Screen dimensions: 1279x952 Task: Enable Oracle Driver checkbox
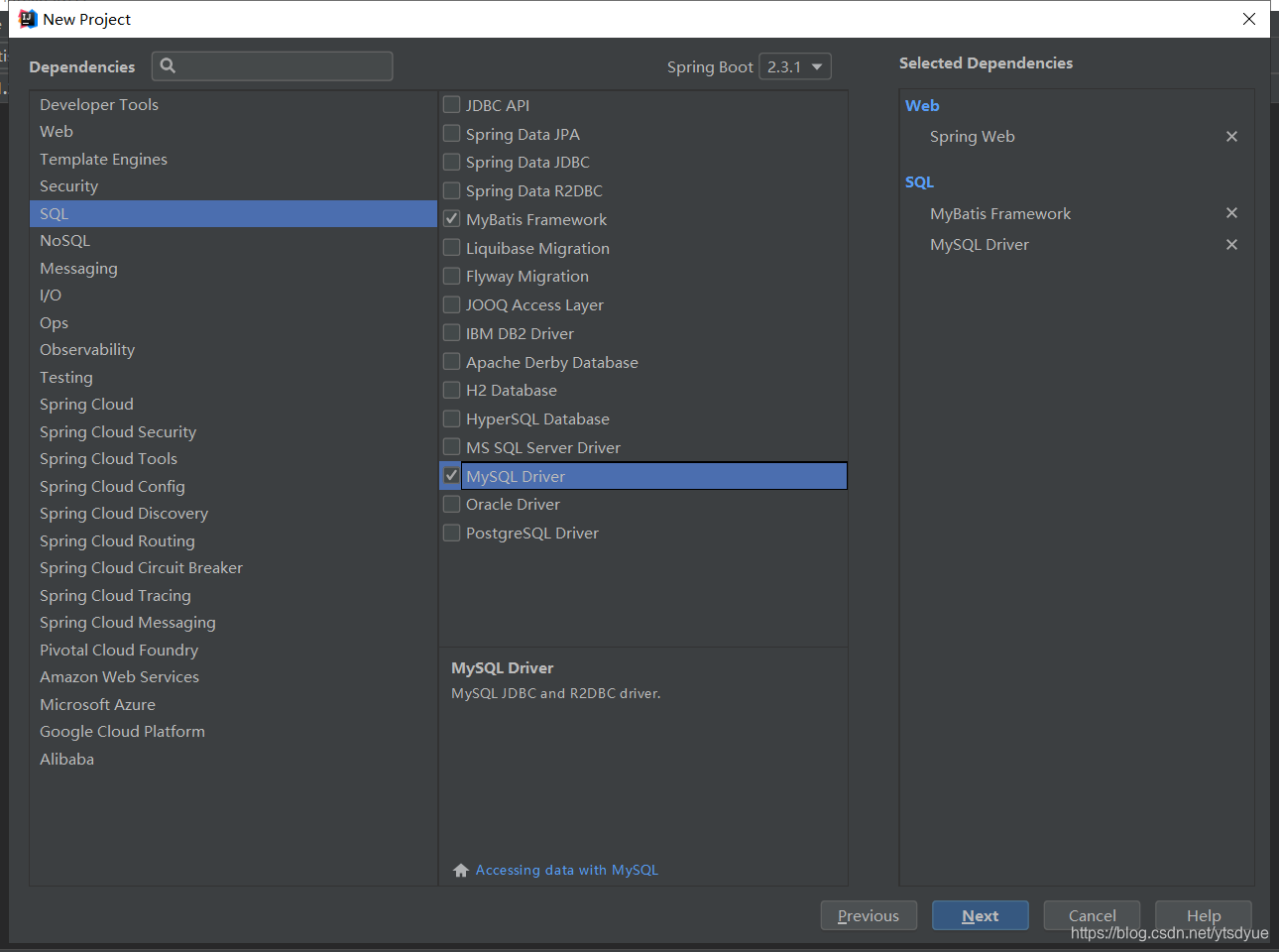pos(451,504)
